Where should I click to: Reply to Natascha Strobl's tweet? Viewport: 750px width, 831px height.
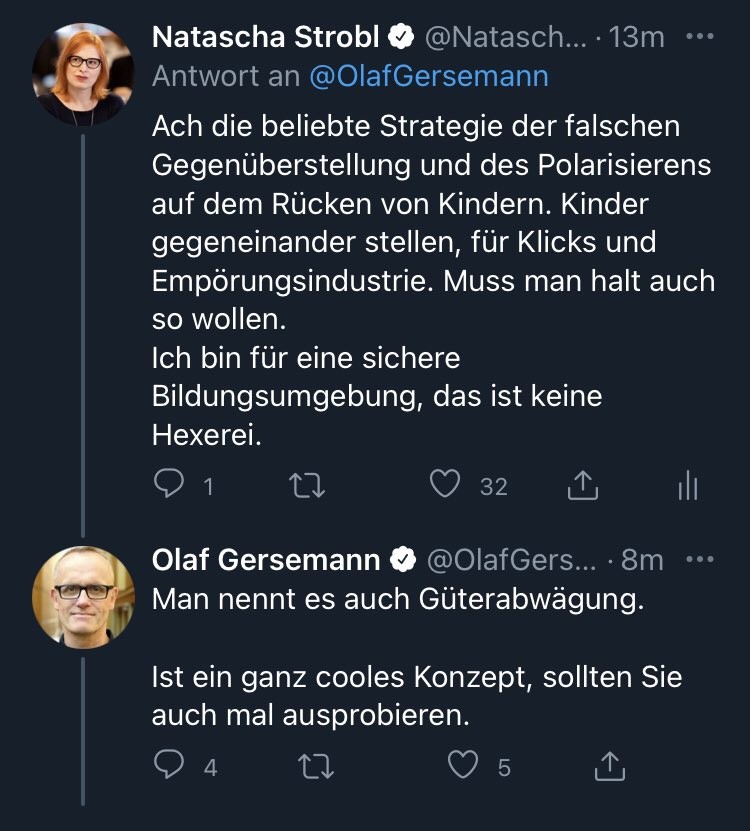pyautogui.click(x=170, y=486)
